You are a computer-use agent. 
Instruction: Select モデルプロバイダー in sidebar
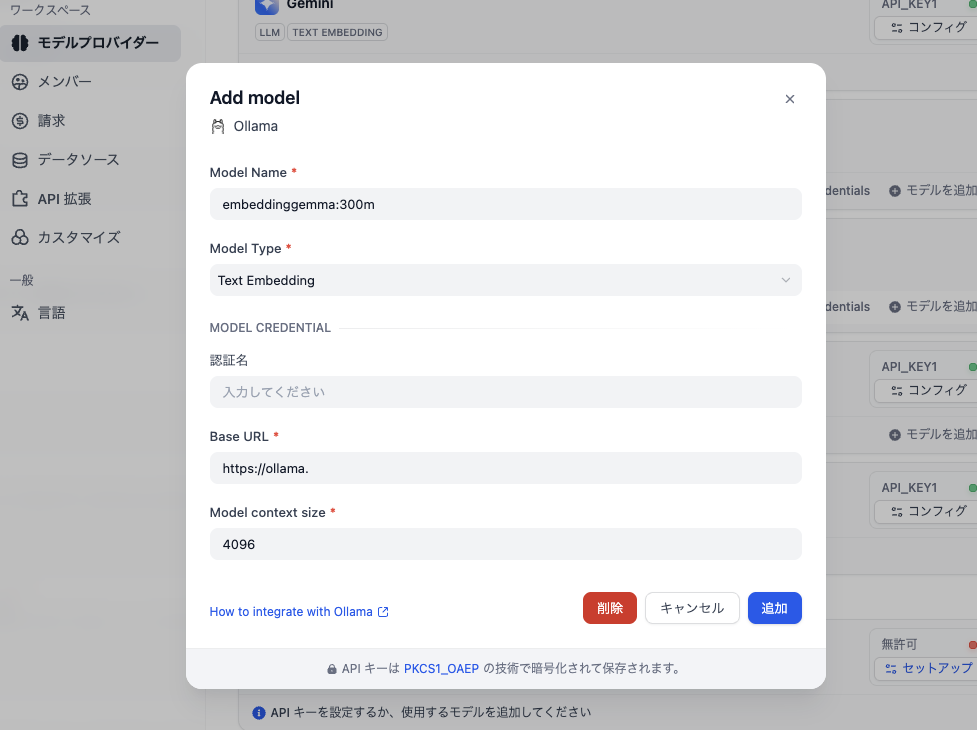(x=90, y=43)
